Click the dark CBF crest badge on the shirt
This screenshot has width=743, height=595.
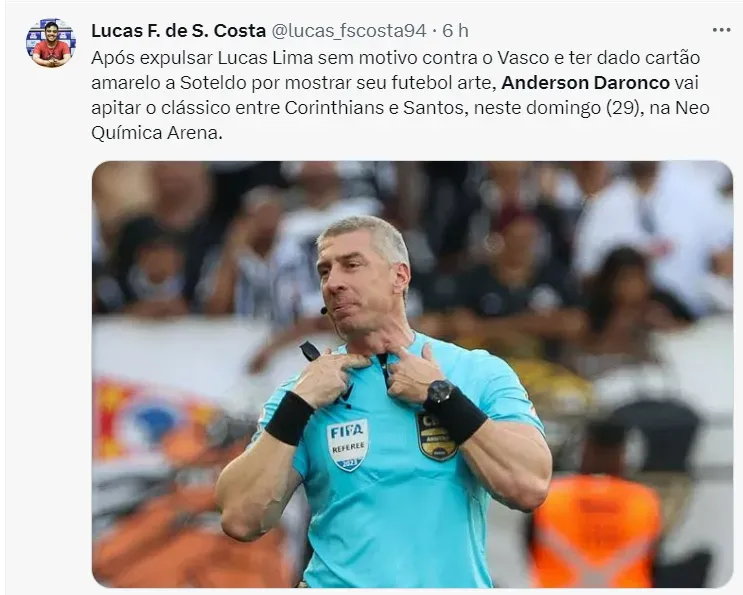coord(435,436)
